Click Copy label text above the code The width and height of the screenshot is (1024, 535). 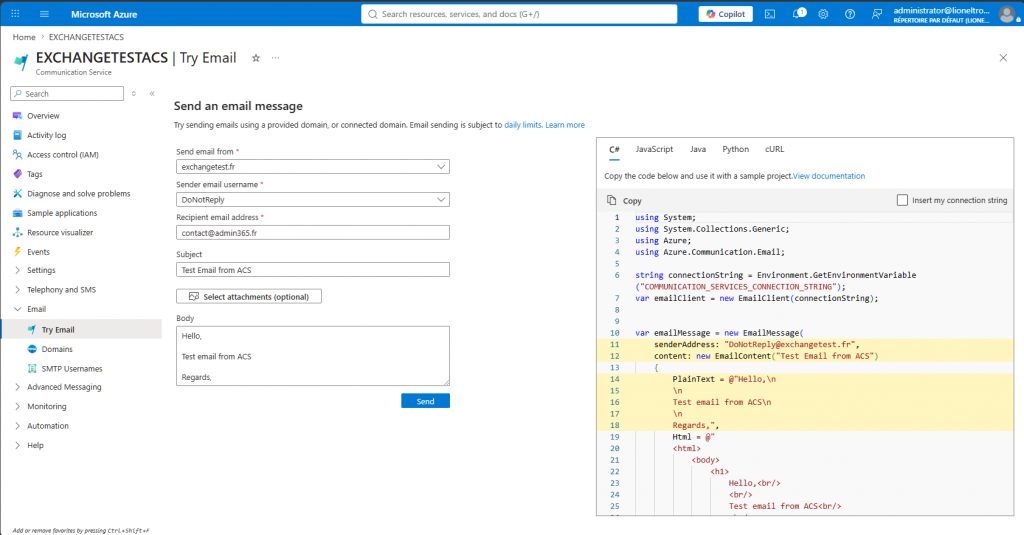632,201
